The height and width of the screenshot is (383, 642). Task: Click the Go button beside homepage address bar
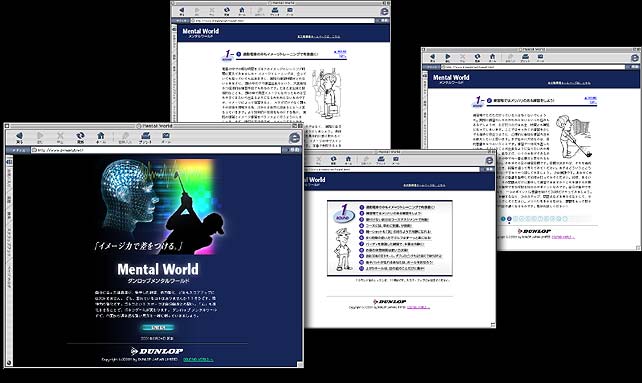pos(294,150)
